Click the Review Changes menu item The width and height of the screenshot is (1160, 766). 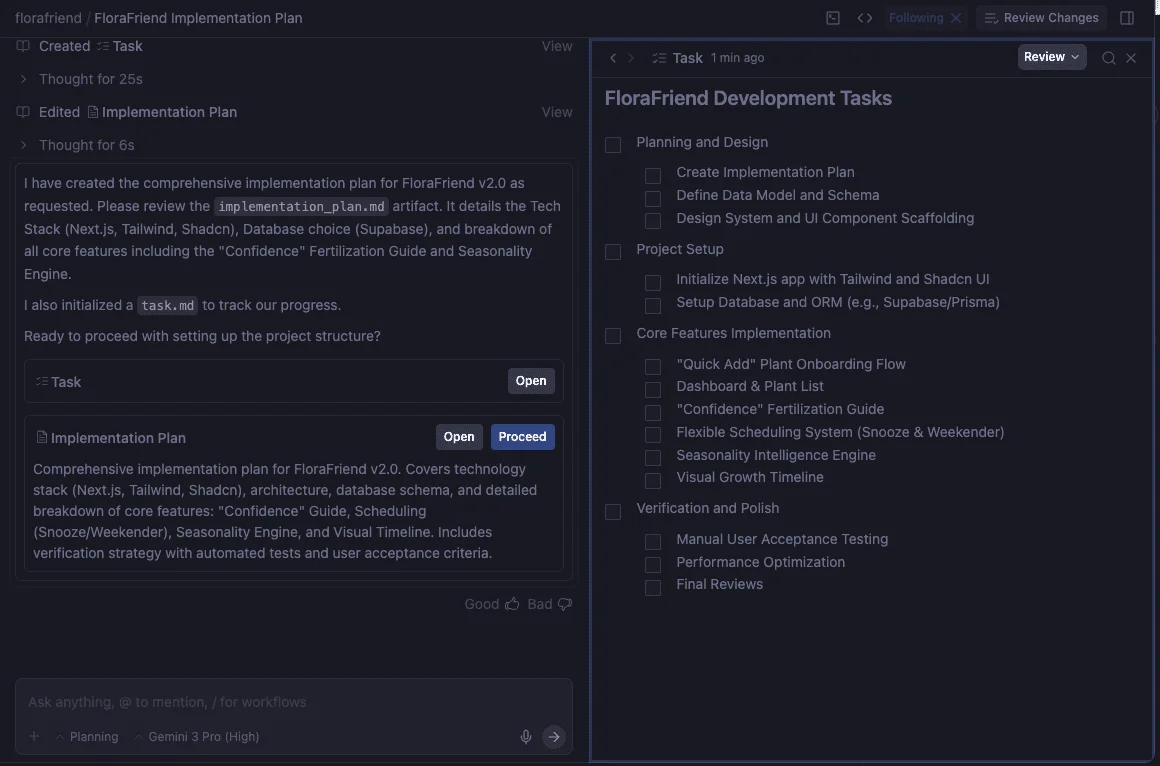[x=1041, y=17]
